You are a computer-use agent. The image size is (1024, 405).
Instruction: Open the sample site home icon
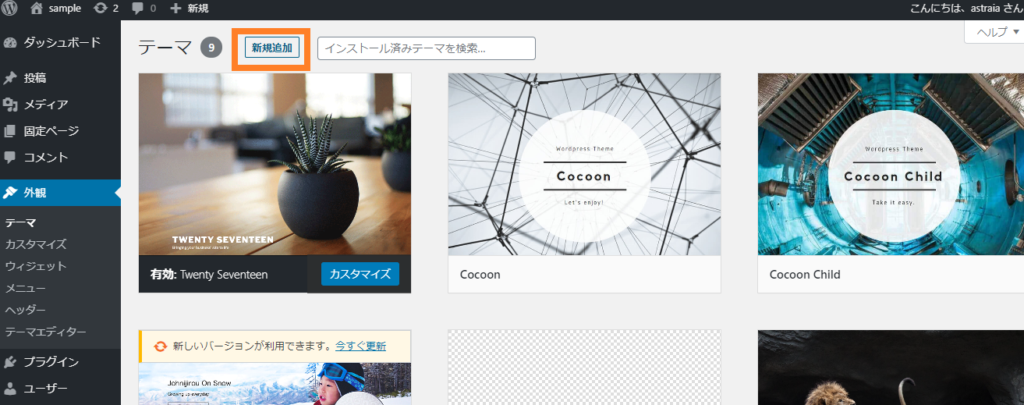point(37,9)
